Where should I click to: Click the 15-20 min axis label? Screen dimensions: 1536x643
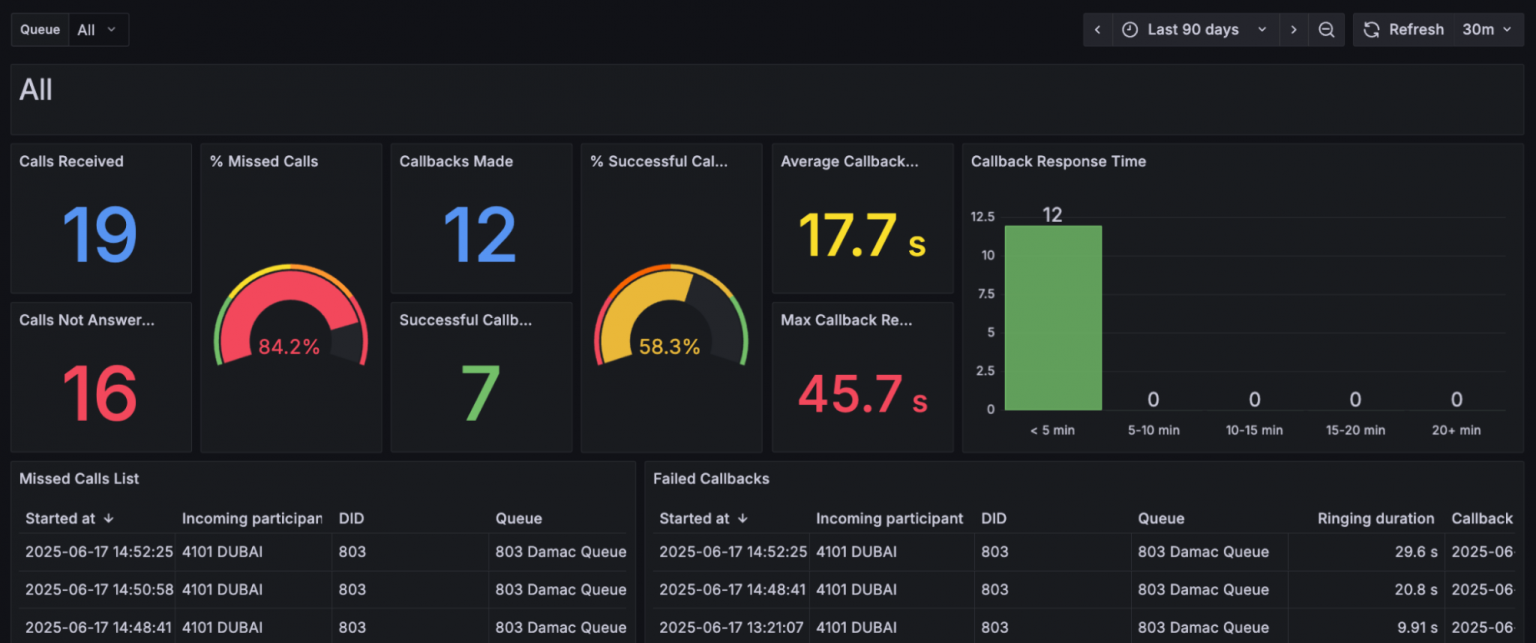pos(1355,430)
